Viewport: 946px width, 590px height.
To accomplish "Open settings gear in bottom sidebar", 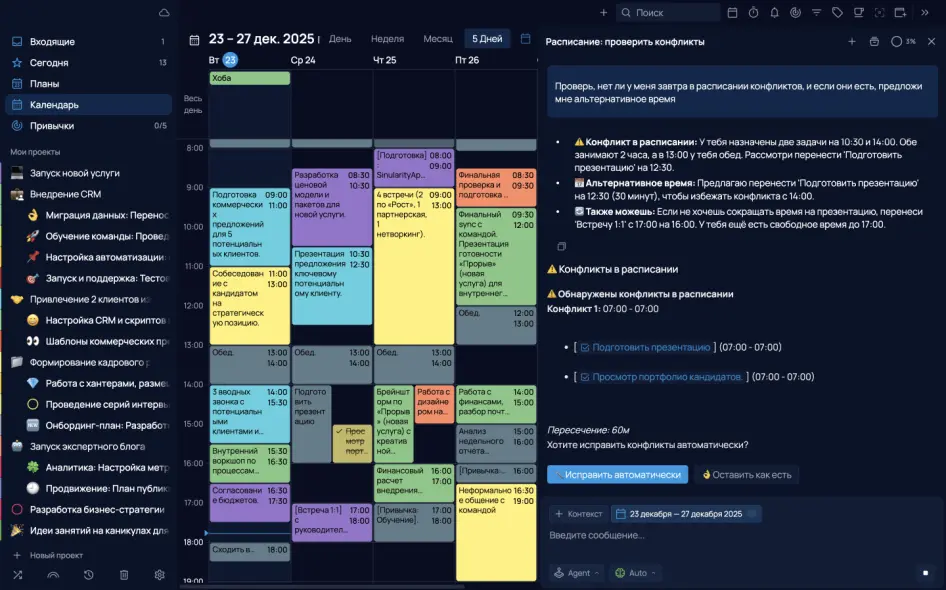I will point(159,575).
